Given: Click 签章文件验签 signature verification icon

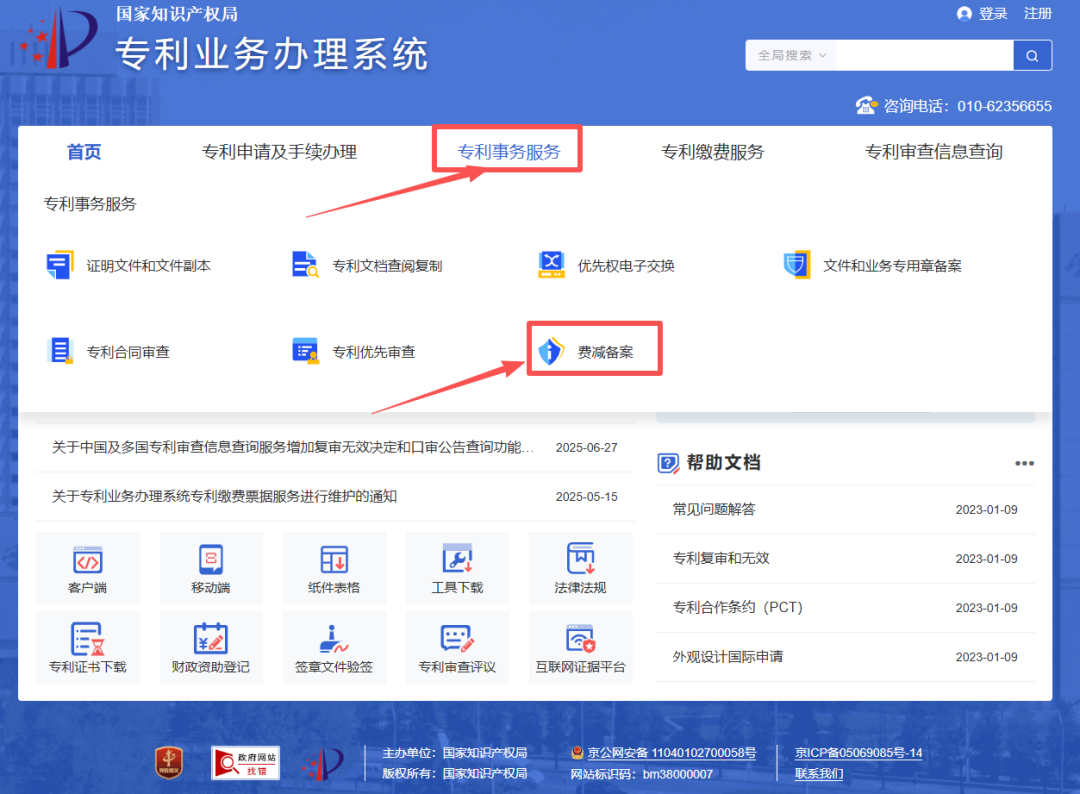Looking at the screenshot, I should click(x=334, y=646).
